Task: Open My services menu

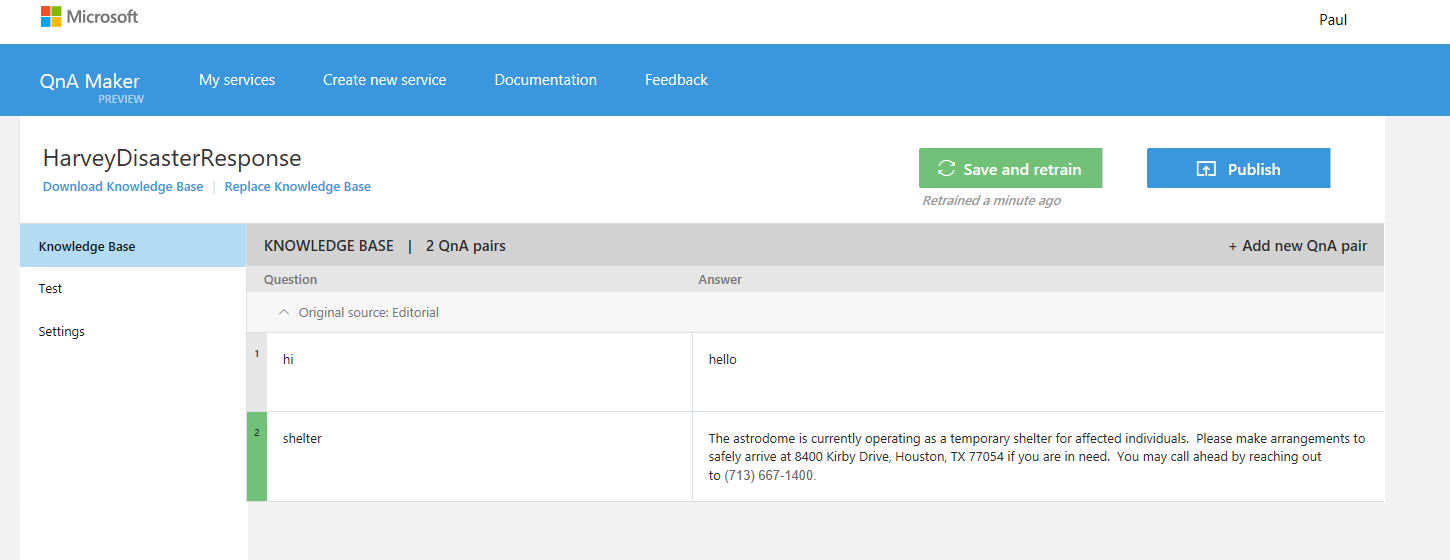Action: click(237, 80)
